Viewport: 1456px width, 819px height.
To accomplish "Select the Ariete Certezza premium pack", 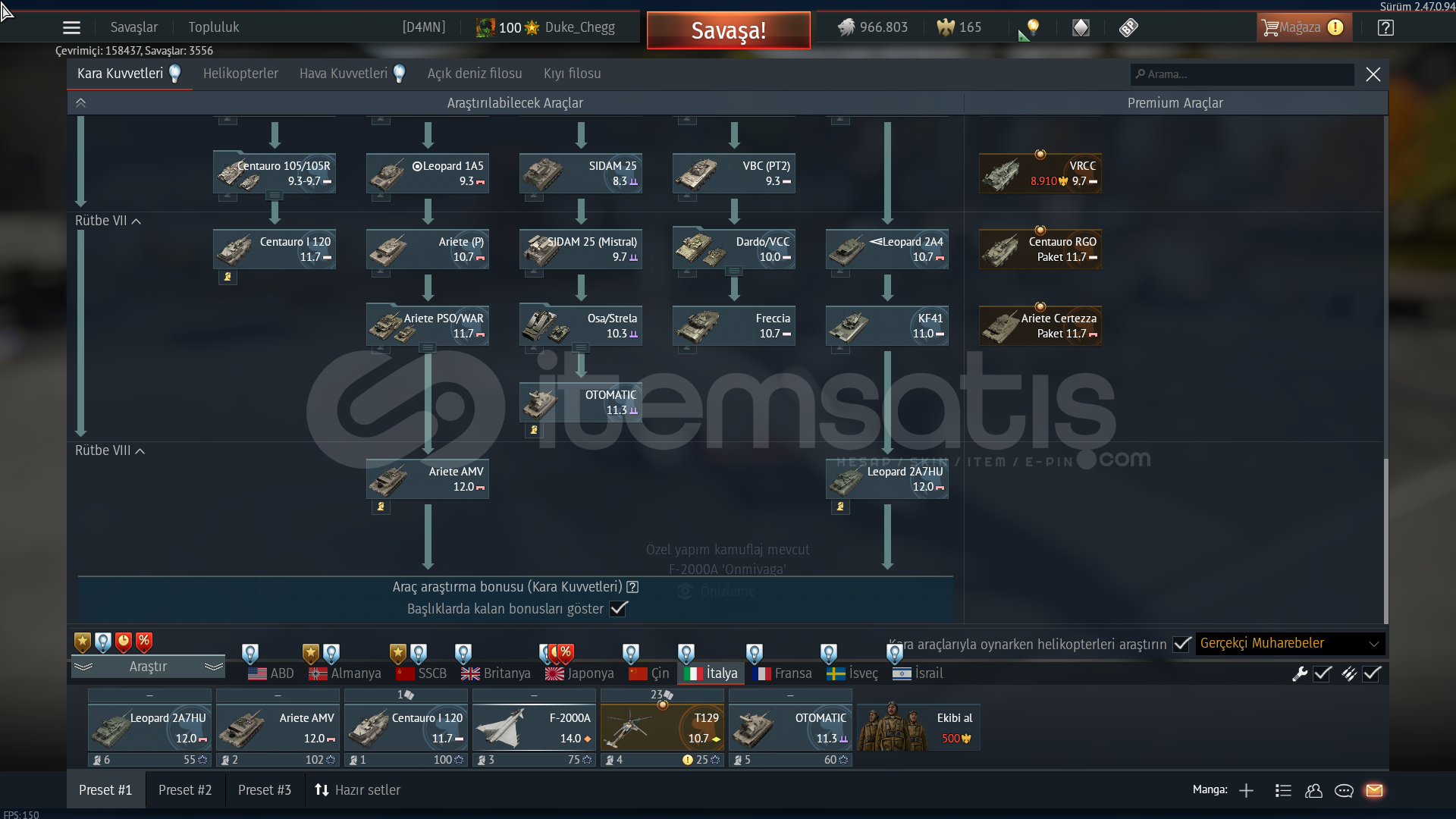I will (x=1040, y=326).
